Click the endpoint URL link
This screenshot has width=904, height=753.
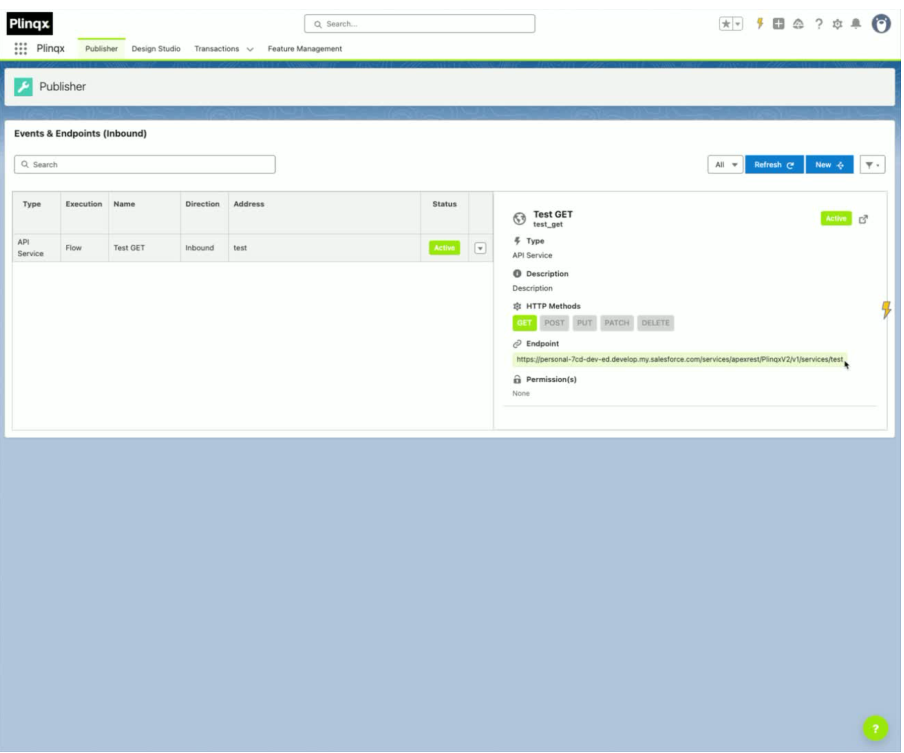679,360
